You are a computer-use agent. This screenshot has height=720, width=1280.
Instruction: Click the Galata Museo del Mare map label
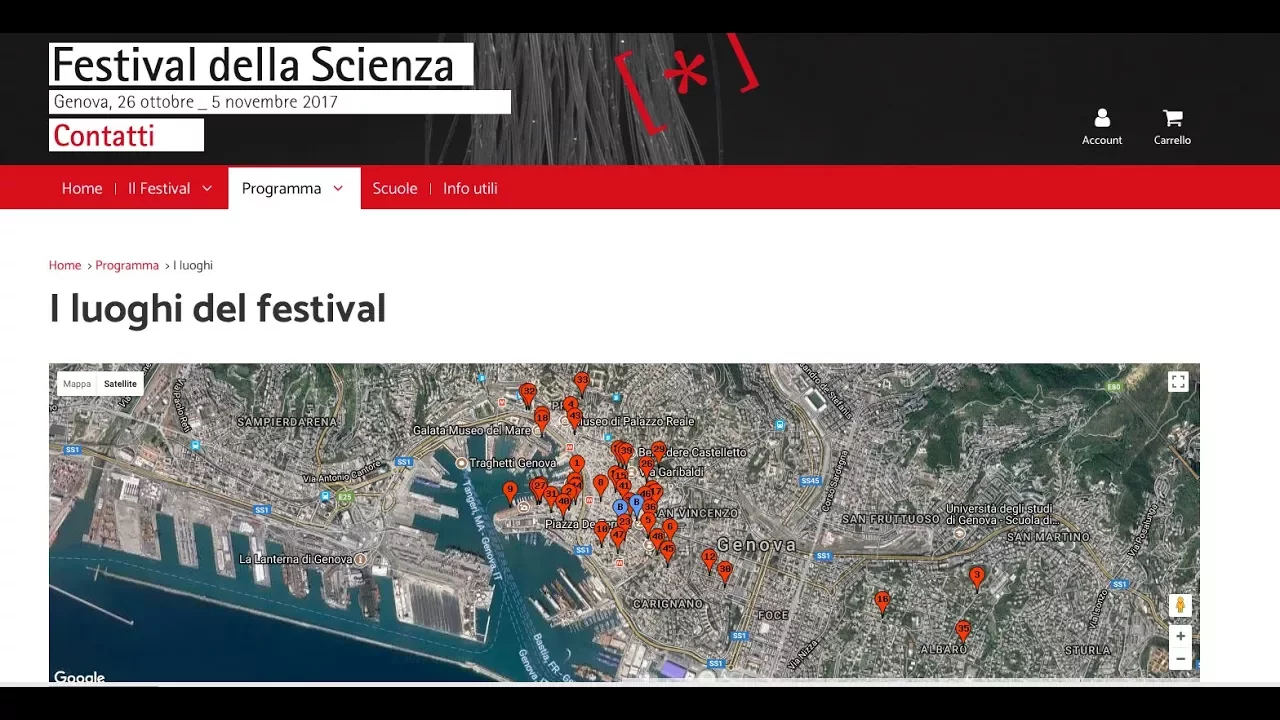pos(472,431)
